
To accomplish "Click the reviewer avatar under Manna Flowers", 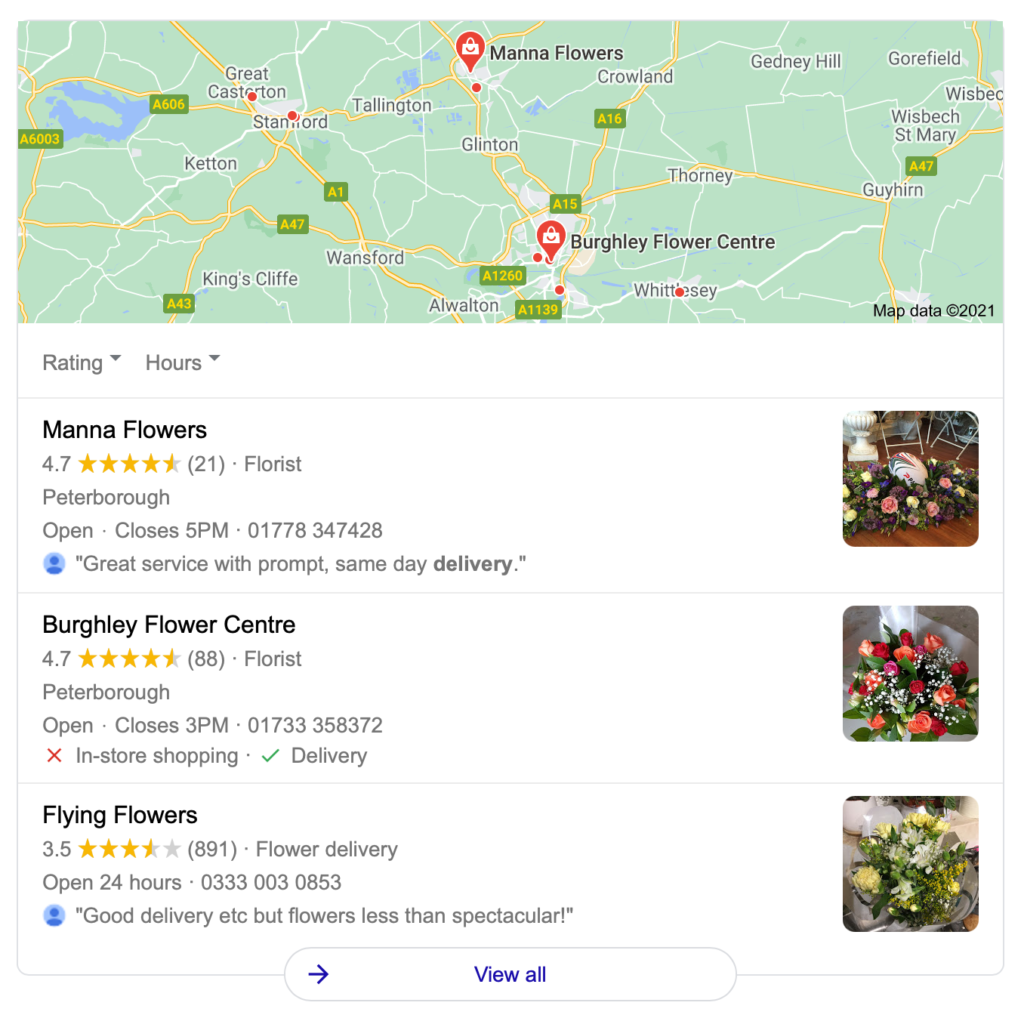I will click(54, 564).
